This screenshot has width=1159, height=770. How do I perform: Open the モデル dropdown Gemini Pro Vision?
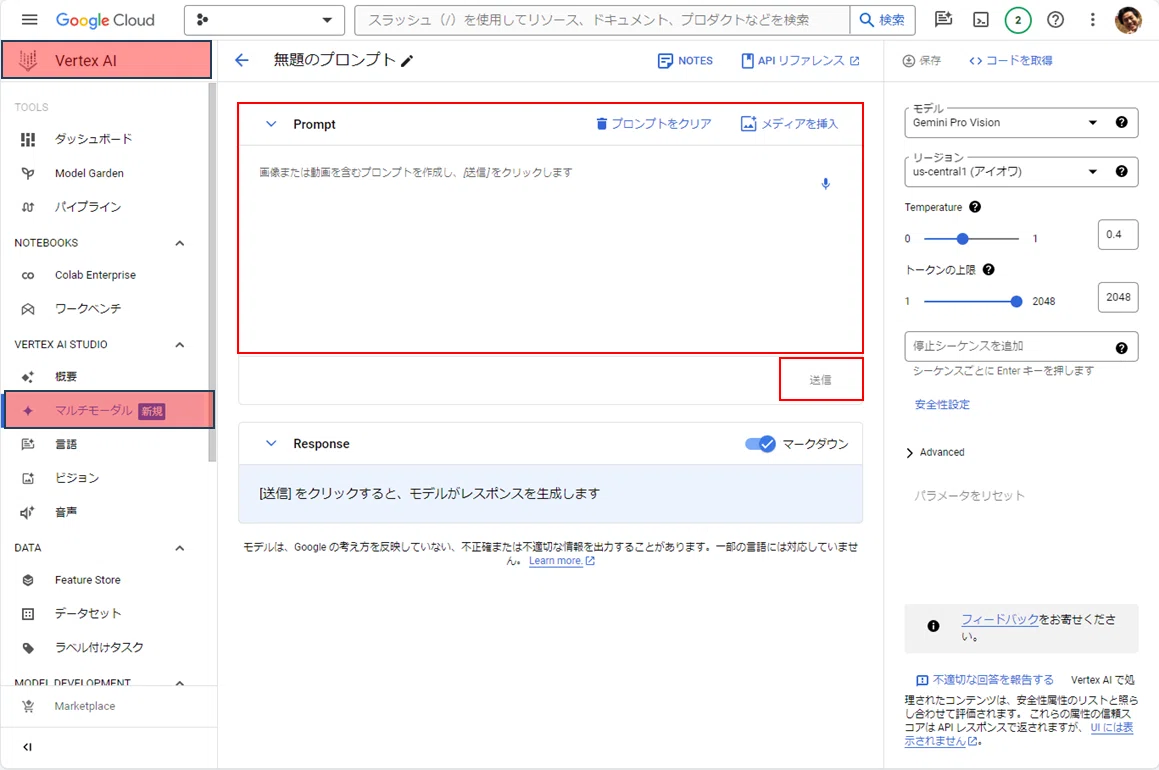tap(1006, 123)
